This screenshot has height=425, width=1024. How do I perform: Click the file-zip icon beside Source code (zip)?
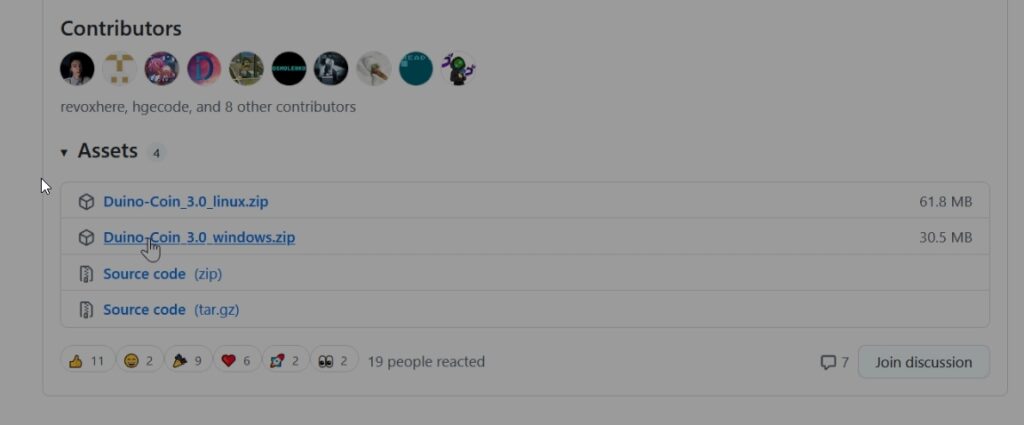(x=87, y=274)
